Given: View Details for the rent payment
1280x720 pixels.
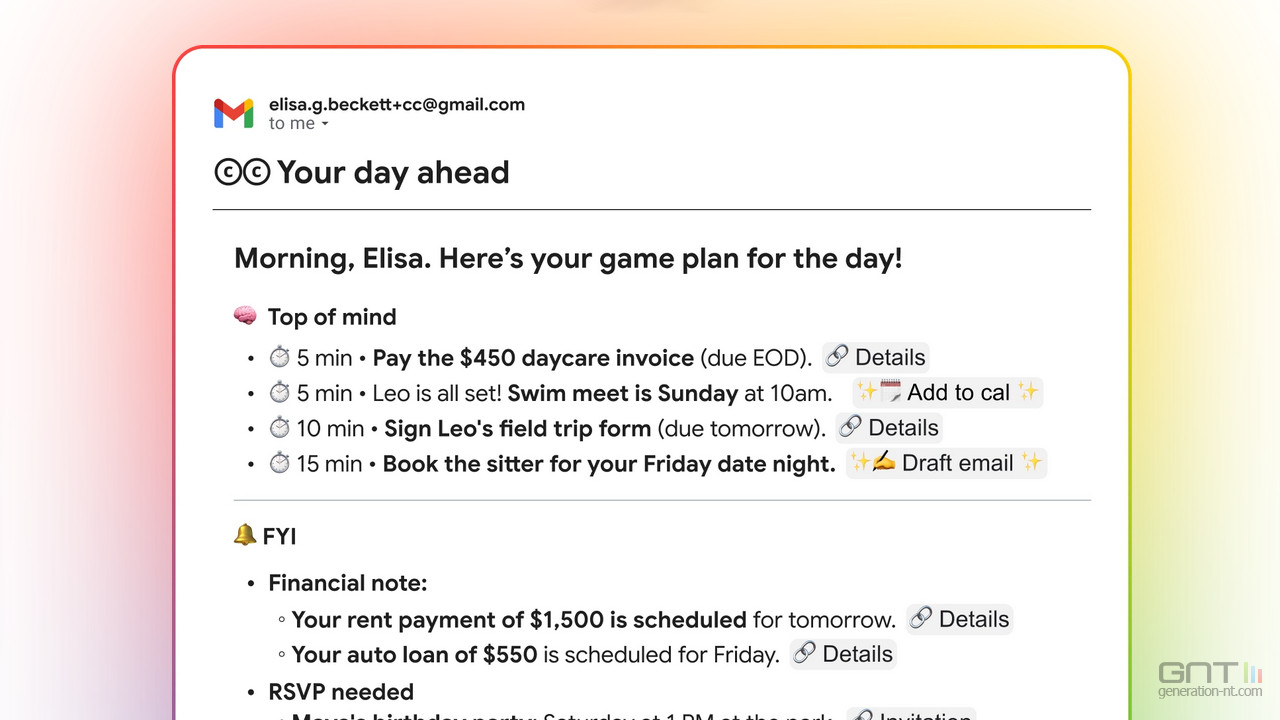Looking at the screenshot, I should click(x=959, y=619).
